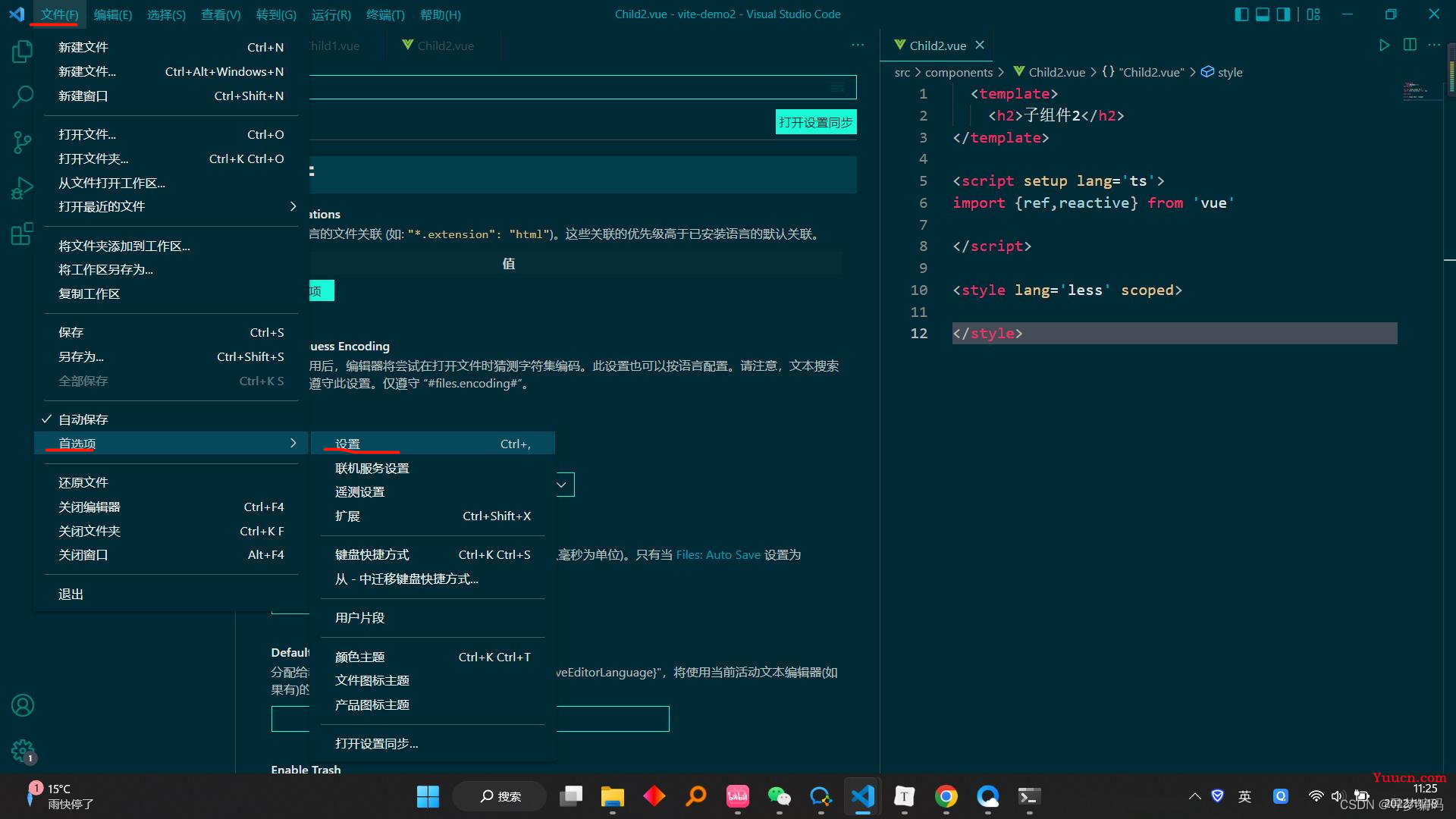Choose 另存为... menu entry

[x=171, y=356]
